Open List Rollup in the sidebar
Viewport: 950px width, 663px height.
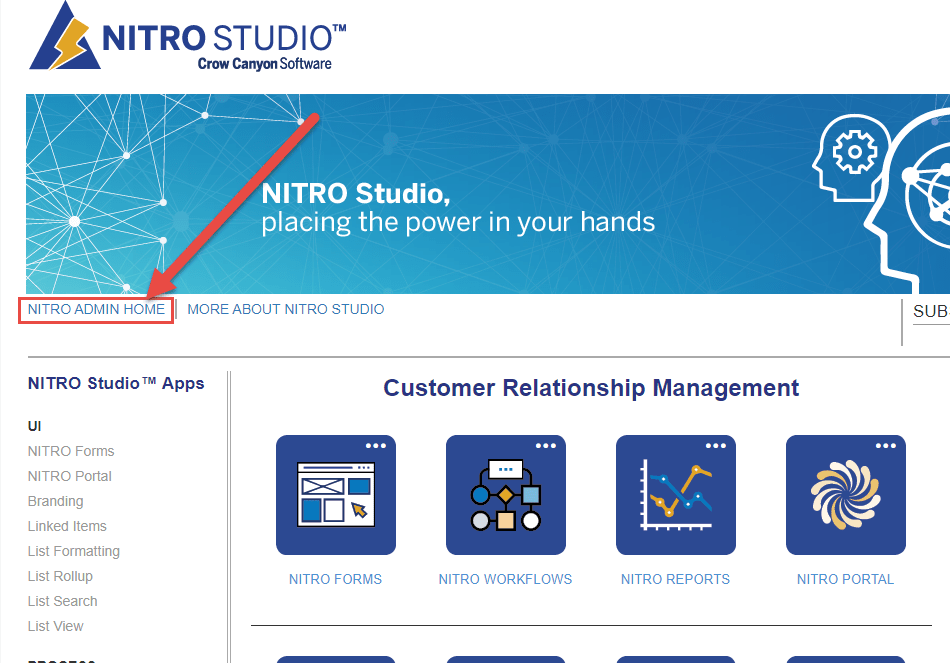60,576
